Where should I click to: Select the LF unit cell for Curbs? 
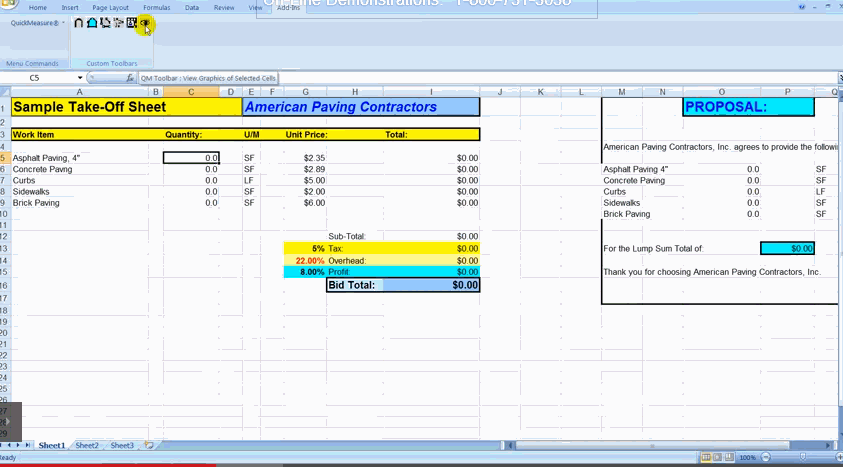click(x=251, y=181)
